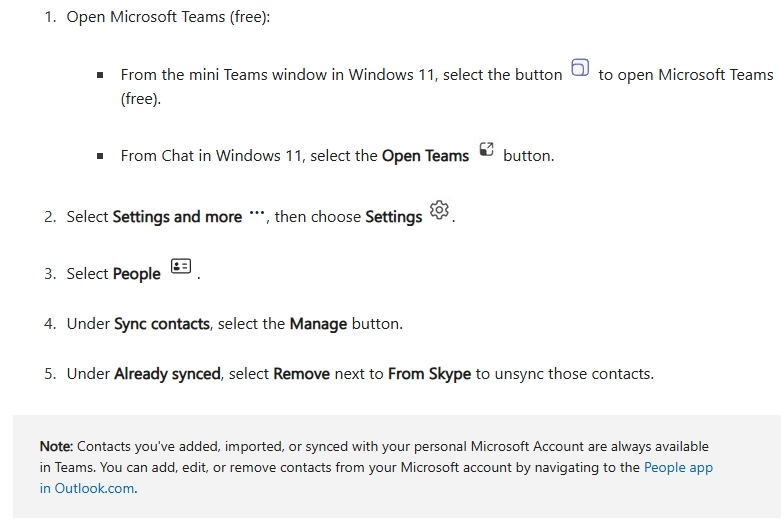Viewport: 783px width, 528px height.
Task: Click the bold People text in step 3
Action: pos(136,274)
